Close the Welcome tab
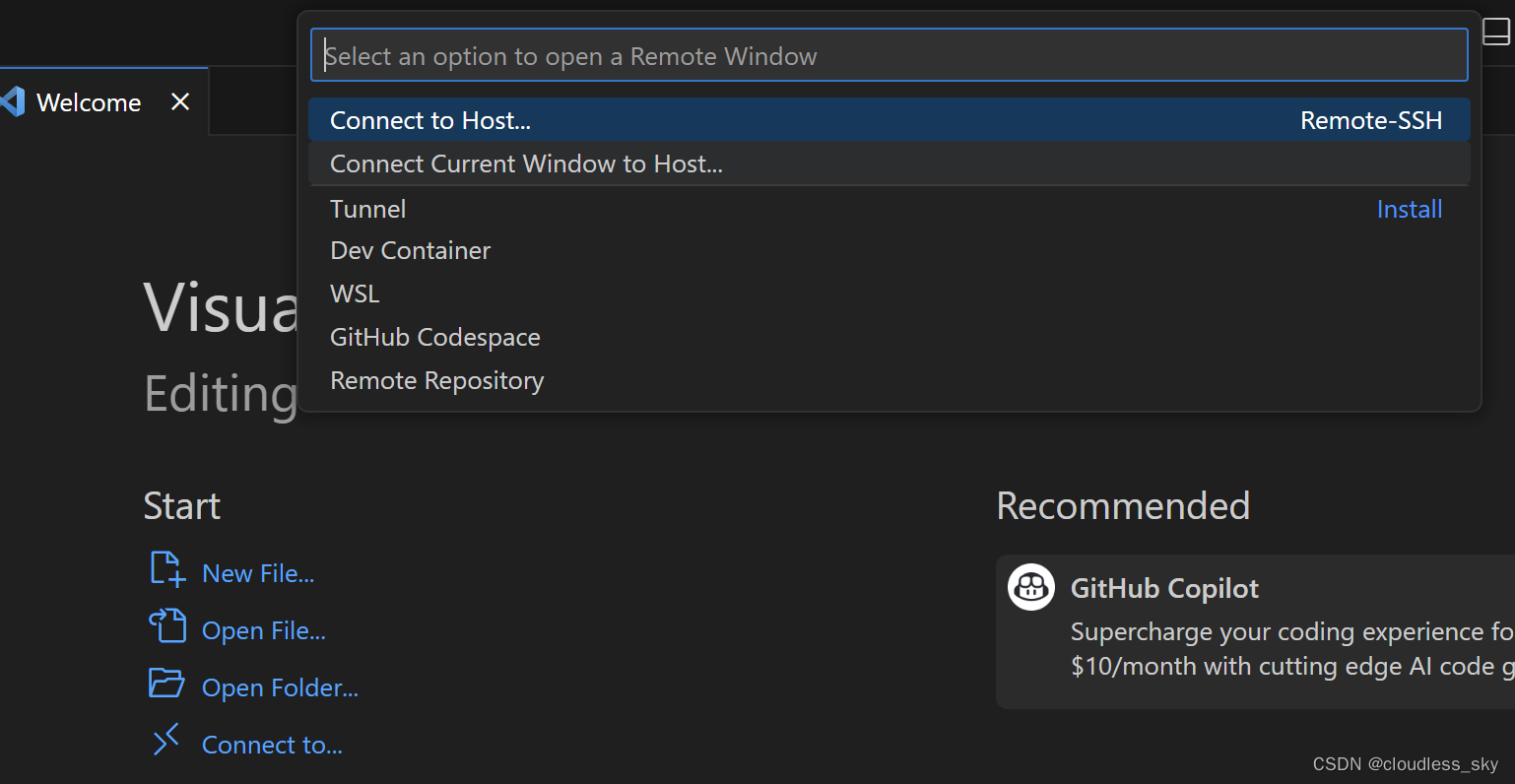The width and height of the screenshot is (1515, 784). click(x=180, y=101)
